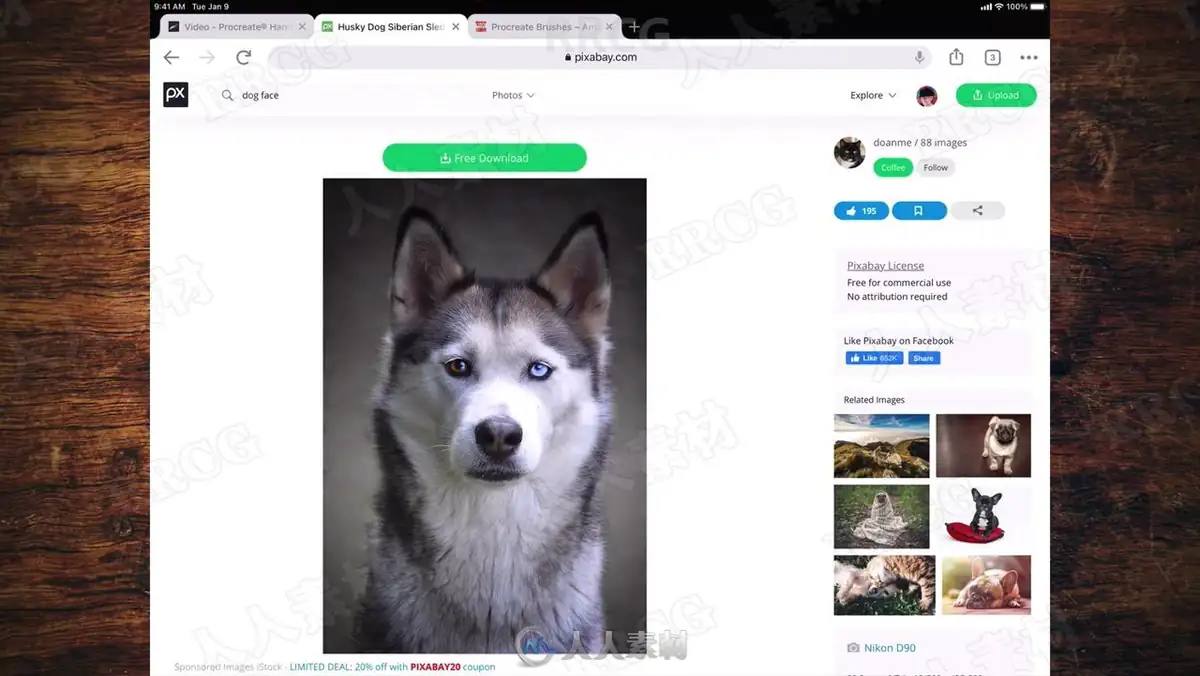The width and height of the screenshot is (1200, 676).
Task: Like the photo with thumbs-up 195
Action: coord(861,211)
